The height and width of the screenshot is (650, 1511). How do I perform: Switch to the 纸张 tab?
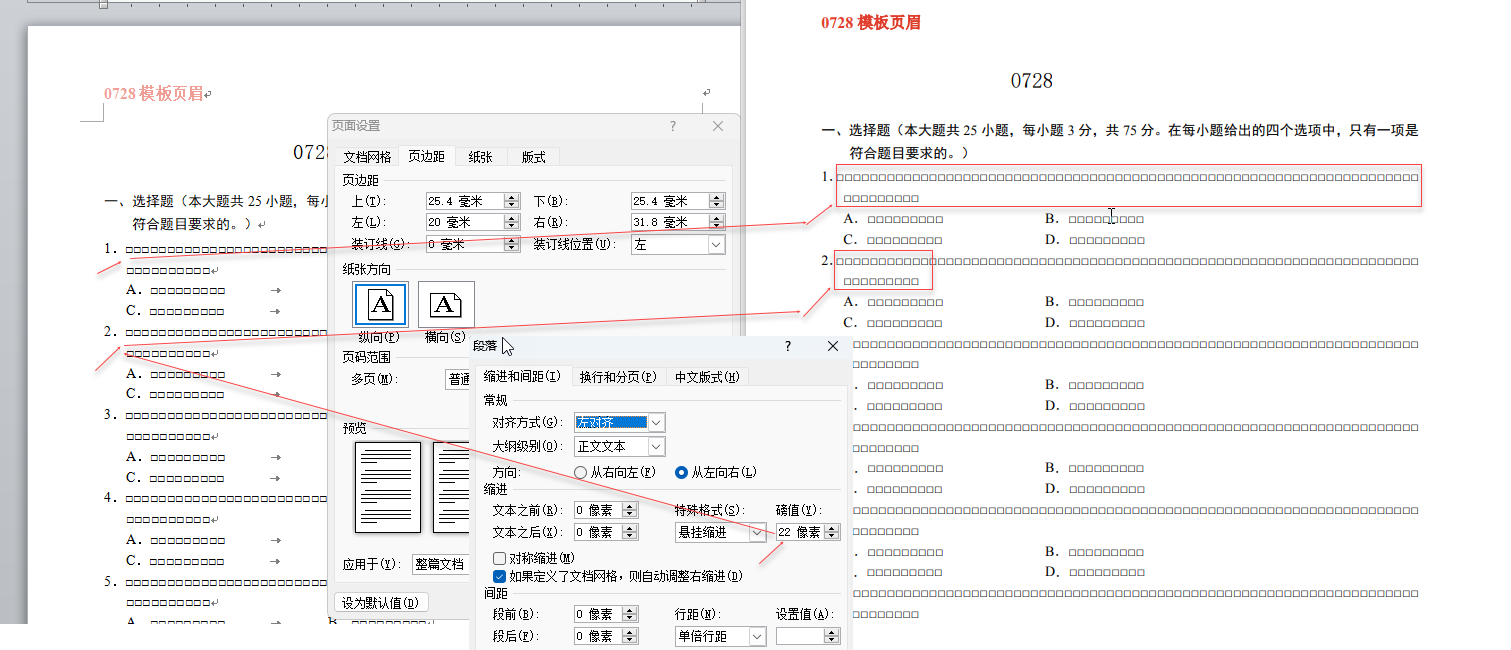[481, 157]
